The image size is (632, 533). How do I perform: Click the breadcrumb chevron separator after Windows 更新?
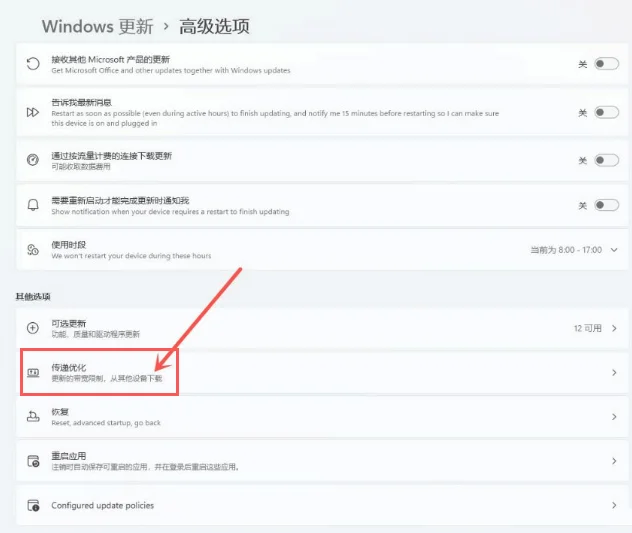(x=166, y=27)
